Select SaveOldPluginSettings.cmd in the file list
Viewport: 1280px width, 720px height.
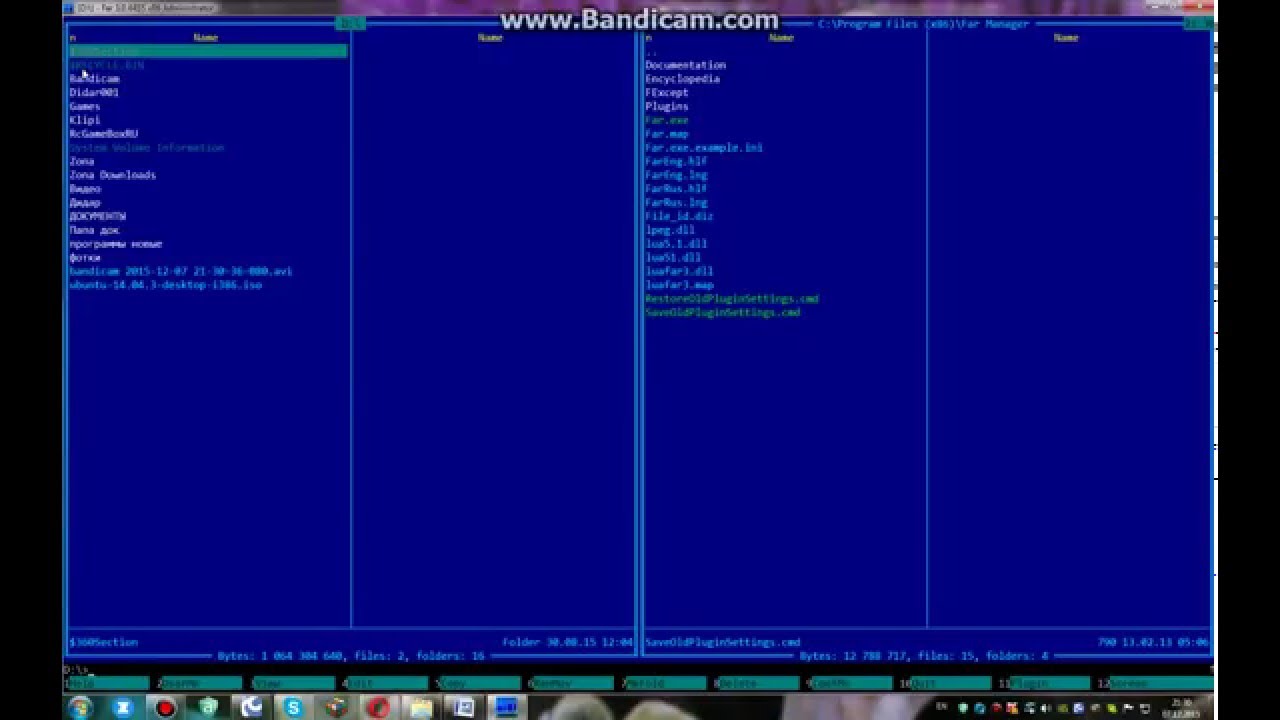(x=722, y=312)
